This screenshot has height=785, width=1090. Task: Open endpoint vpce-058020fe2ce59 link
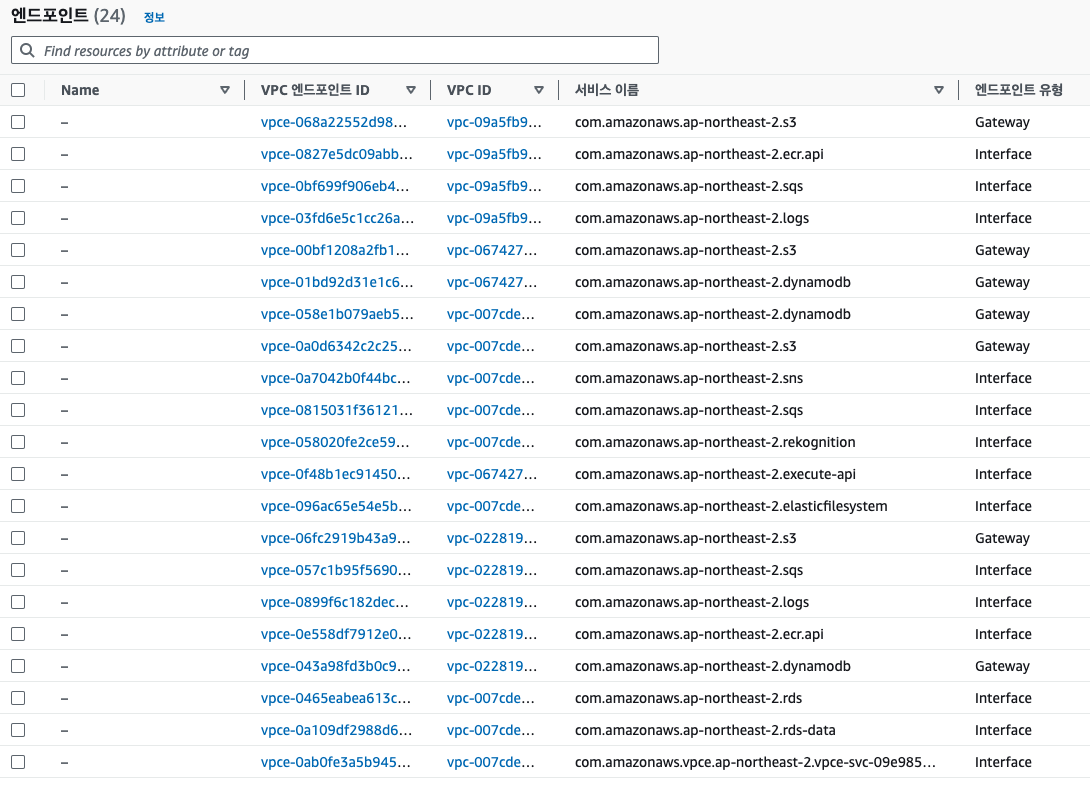pyautogui.click(x=334, y=442)
